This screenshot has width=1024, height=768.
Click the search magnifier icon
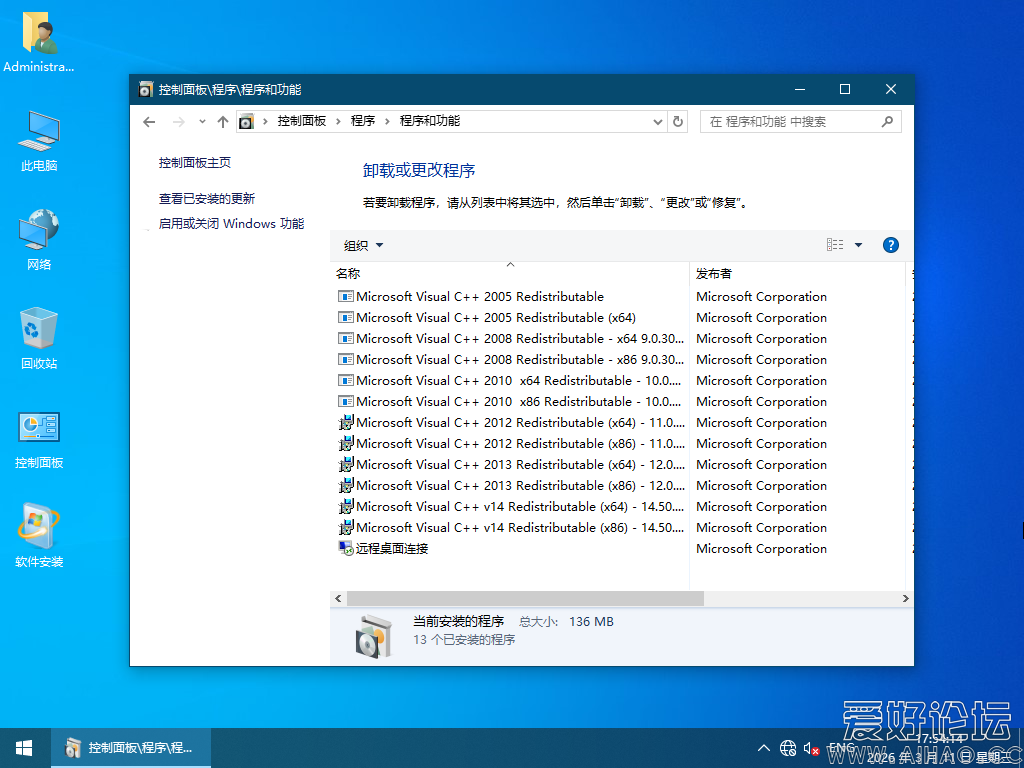pos(887,121)
